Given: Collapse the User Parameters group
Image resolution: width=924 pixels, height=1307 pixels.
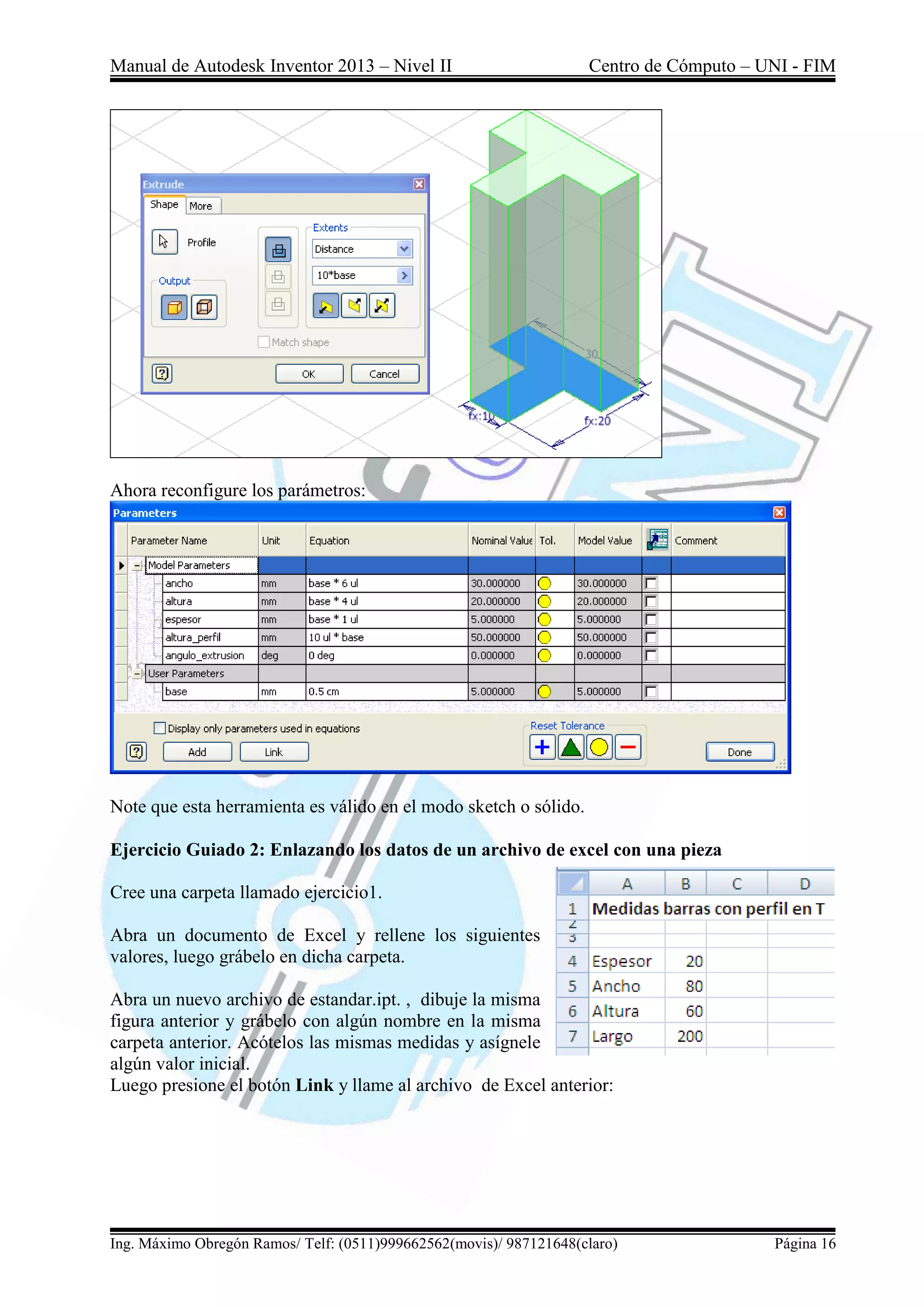Looking at the screenshot, I should point(137,673).
